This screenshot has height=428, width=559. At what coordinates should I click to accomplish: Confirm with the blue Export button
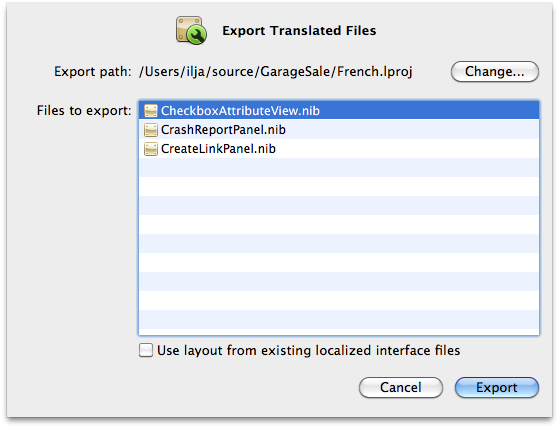point(497,387)
